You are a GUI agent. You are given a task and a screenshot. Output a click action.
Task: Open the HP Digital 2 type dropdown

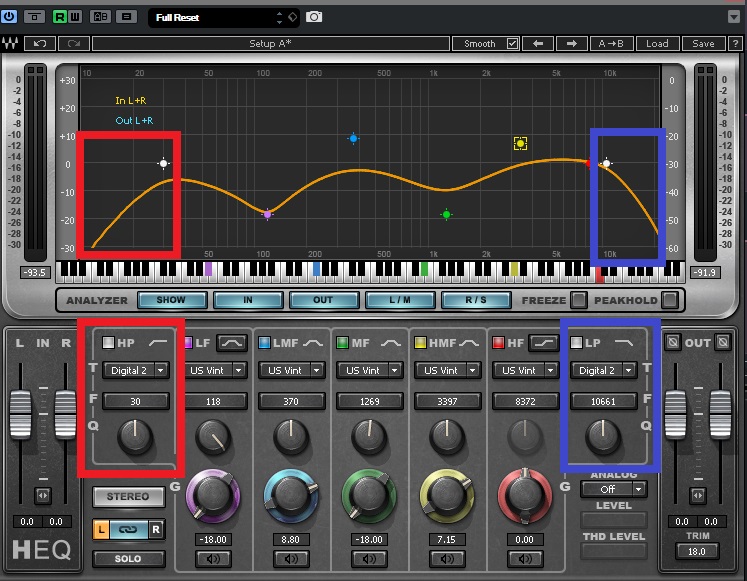(x=136, y=371)
